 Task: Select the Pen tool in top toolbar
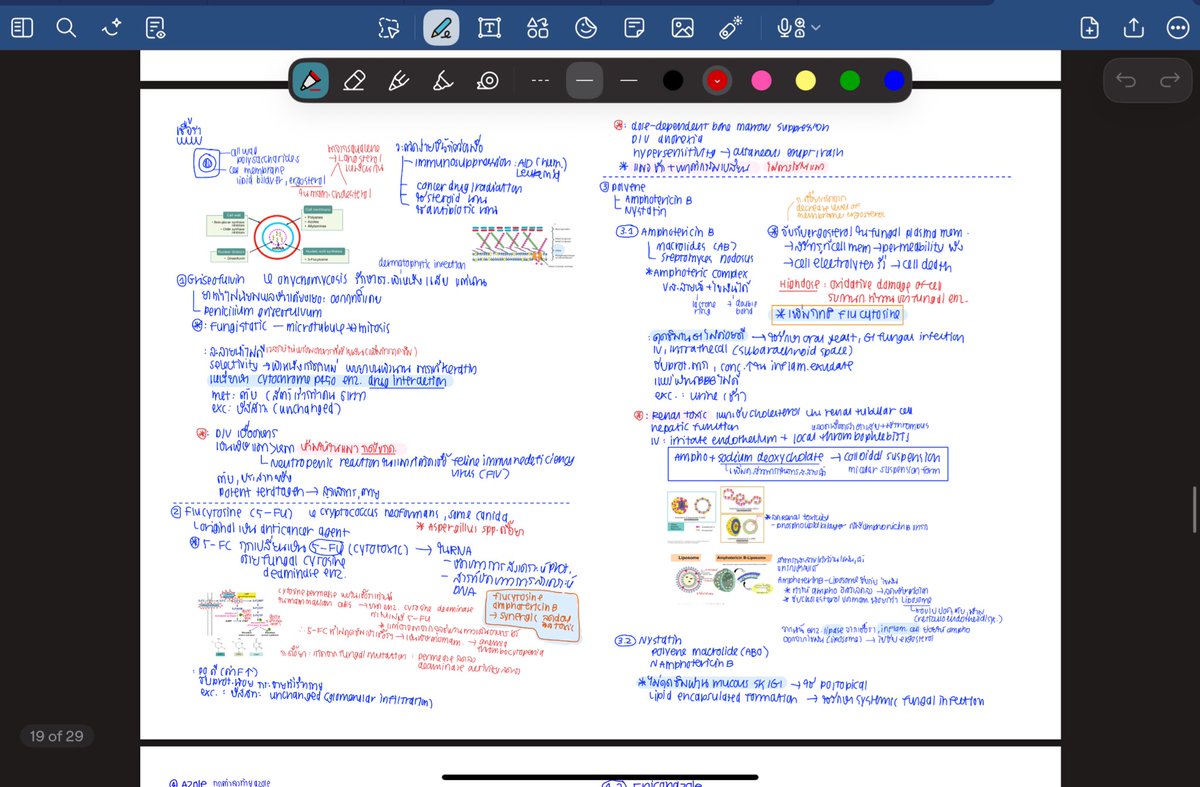click(441, 28)
